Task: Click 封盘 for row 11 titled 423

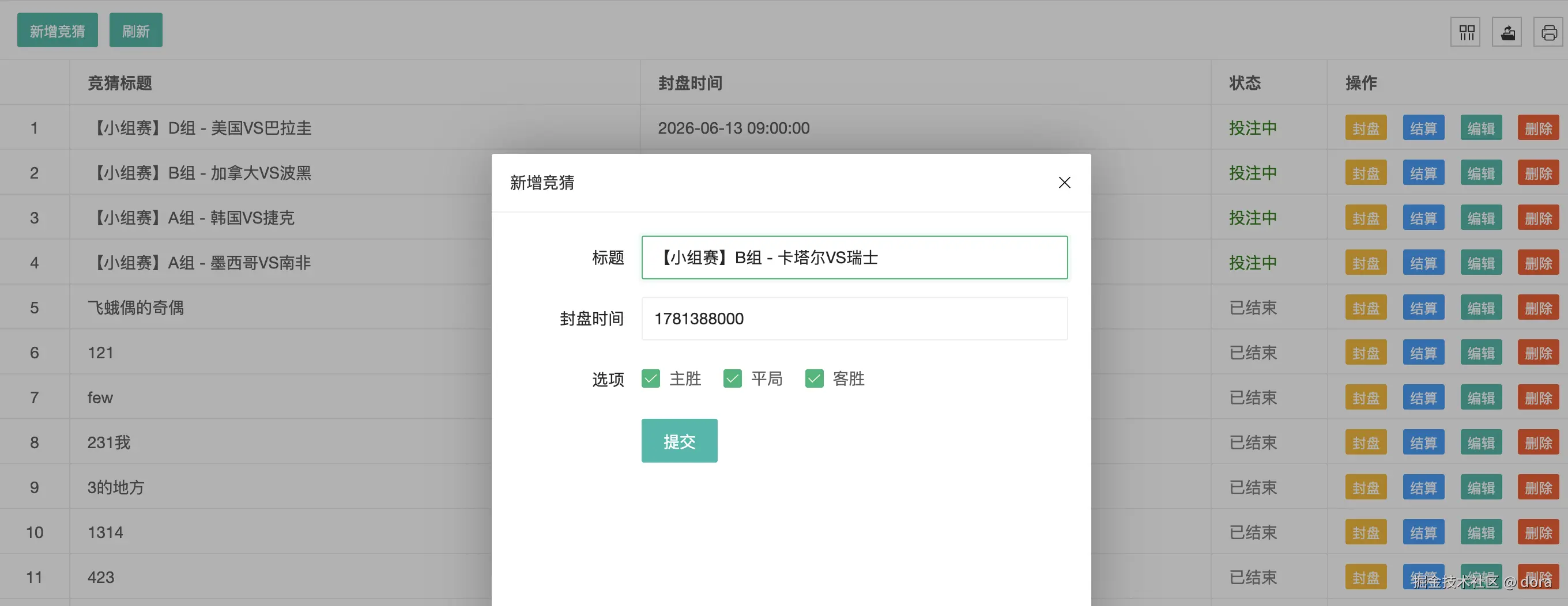Action: coord(1366,577)
